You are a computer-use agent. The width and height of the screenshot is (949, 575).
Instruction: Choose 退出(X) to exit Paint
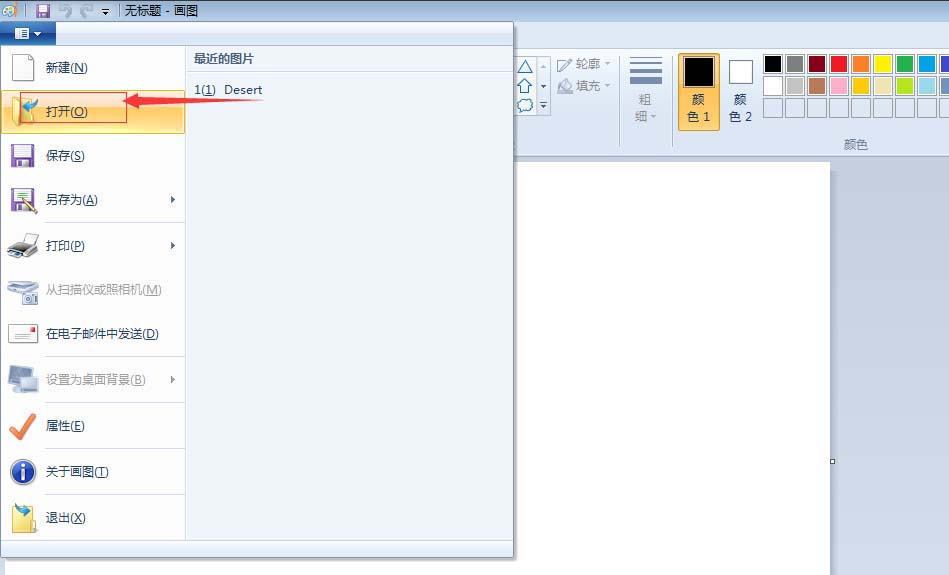coord(93,518)
